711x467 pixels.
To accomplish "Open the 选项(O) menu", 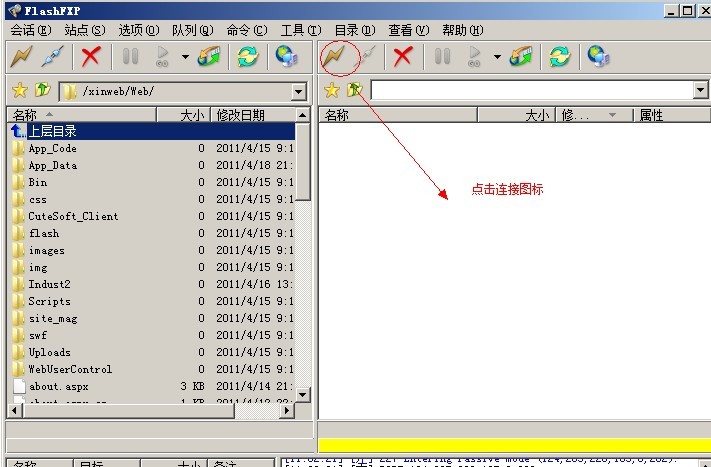I will [x=139, y=30].
